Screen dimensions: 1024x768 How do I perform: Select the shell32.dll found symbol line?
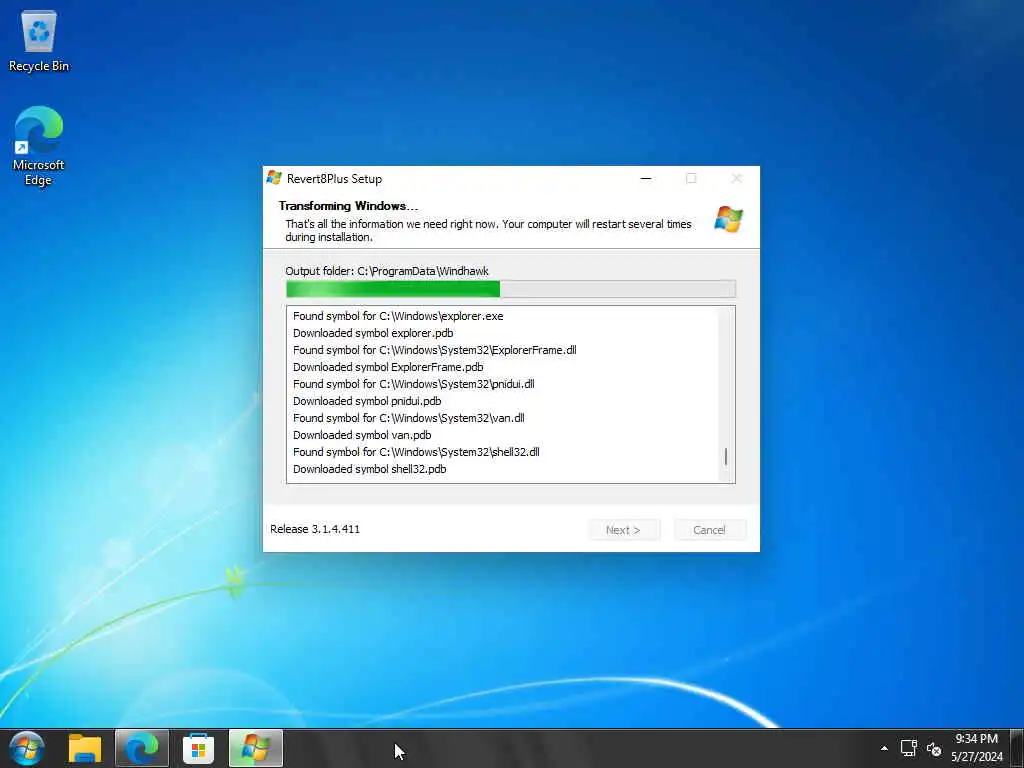click(x=416, y=452)
